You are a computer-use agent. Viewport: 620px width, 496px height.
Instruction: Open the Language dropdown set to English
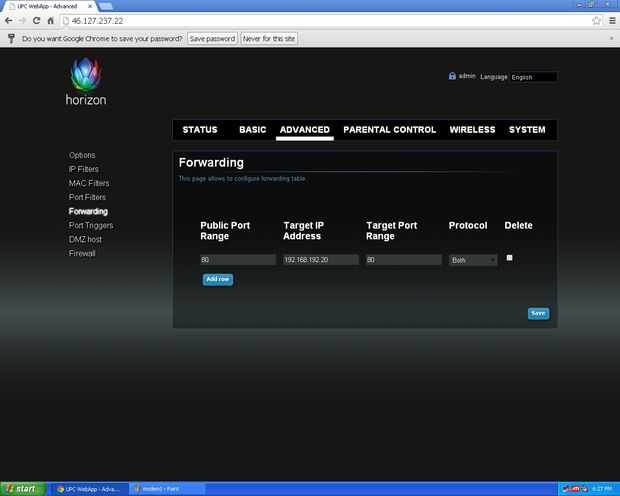(x=534, y=77)
